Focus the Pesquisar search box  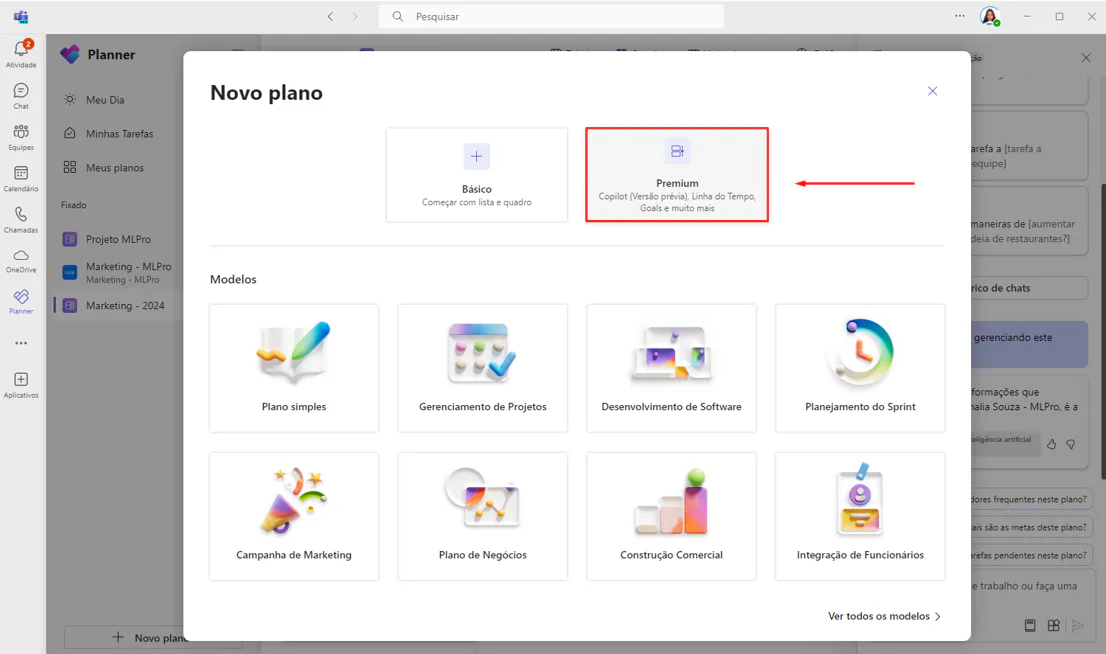point(551,16)
